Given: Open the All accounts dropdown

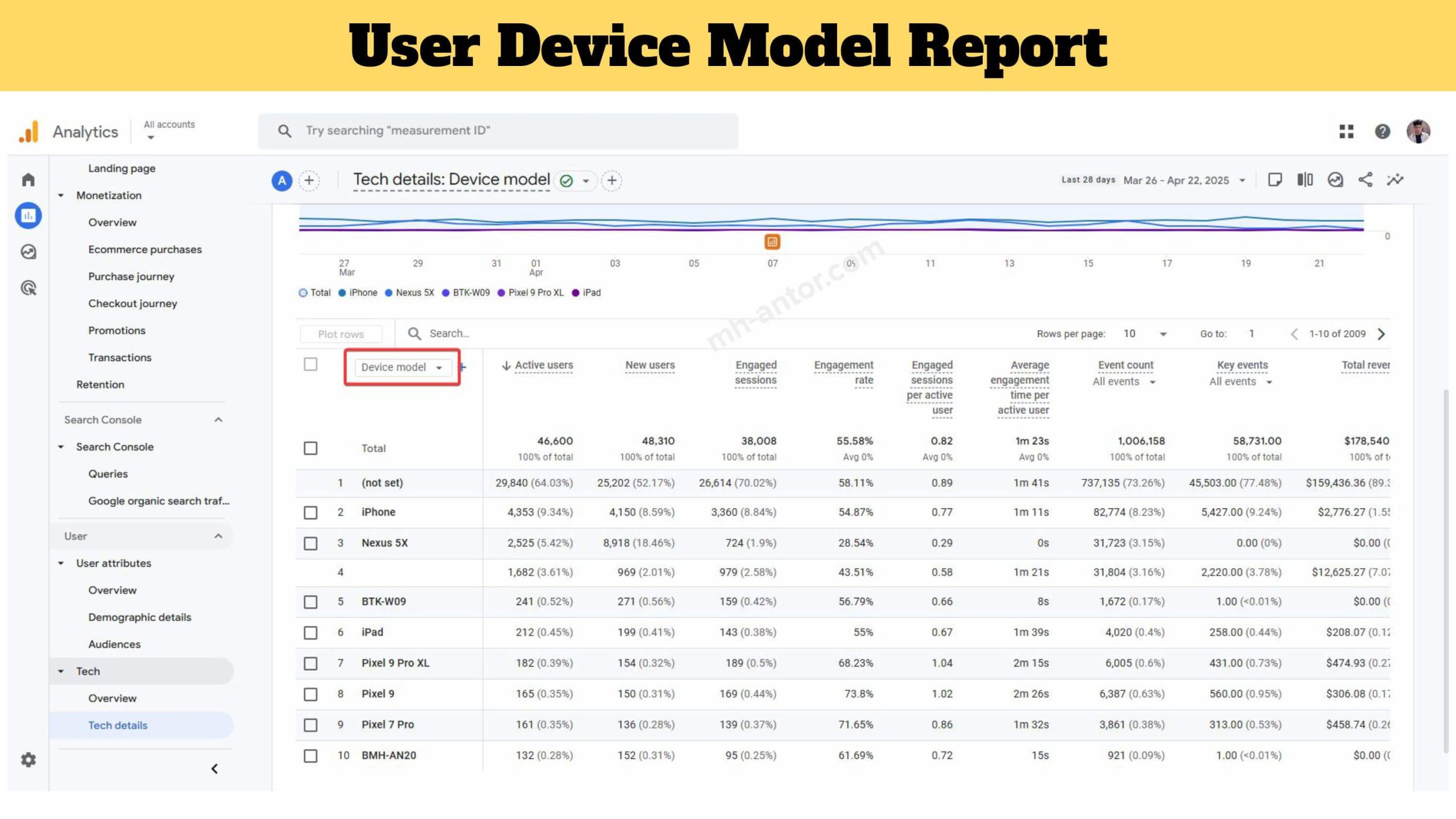Looking at the screenshot, I should click(169, 130).
